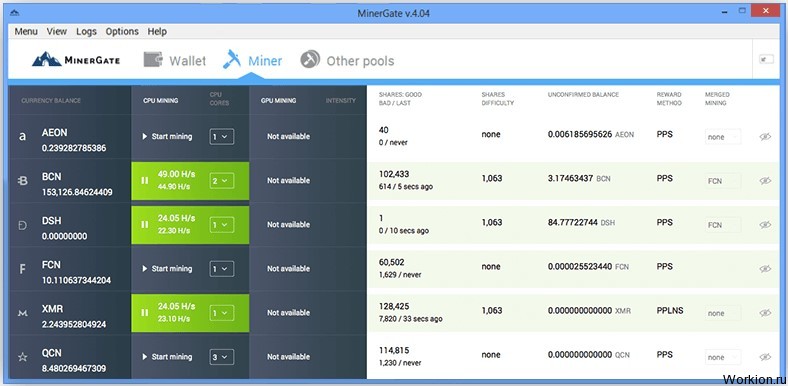Click the AEON currency icon

[22, 136]
